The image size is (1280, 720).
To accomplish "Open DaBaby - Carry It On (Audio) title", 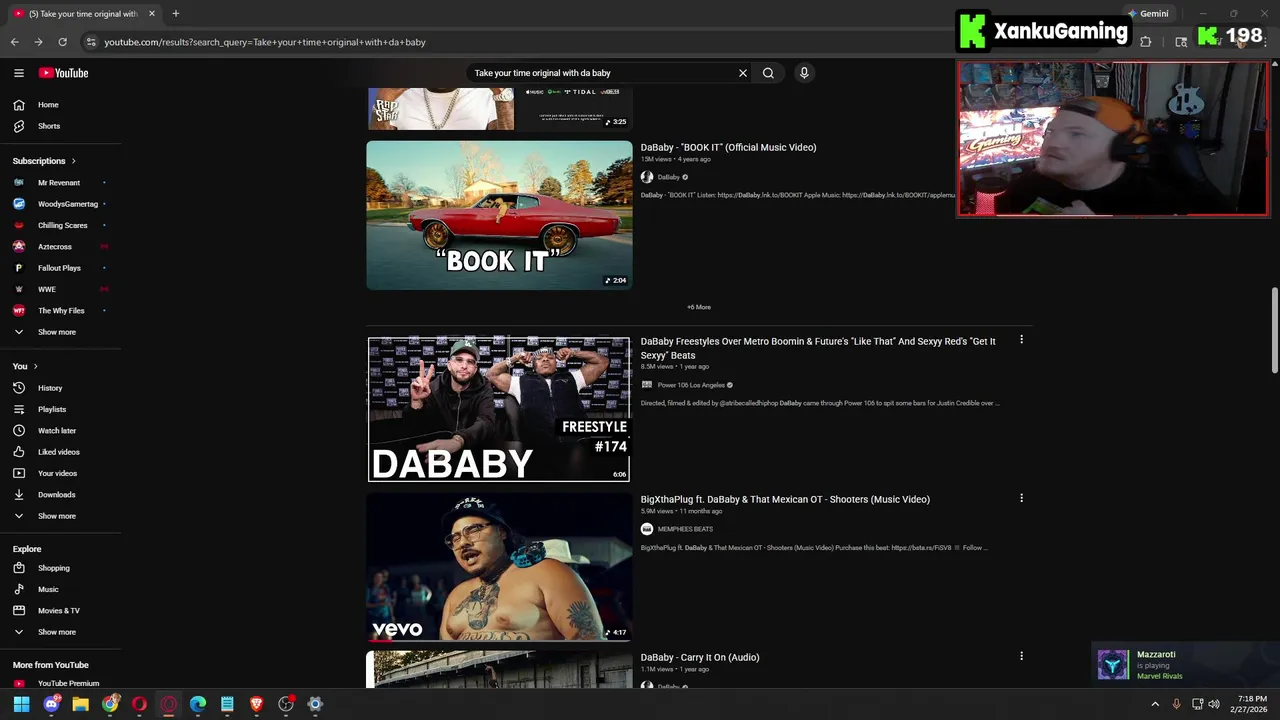I will pyautogui.click(x=700, y=657).
